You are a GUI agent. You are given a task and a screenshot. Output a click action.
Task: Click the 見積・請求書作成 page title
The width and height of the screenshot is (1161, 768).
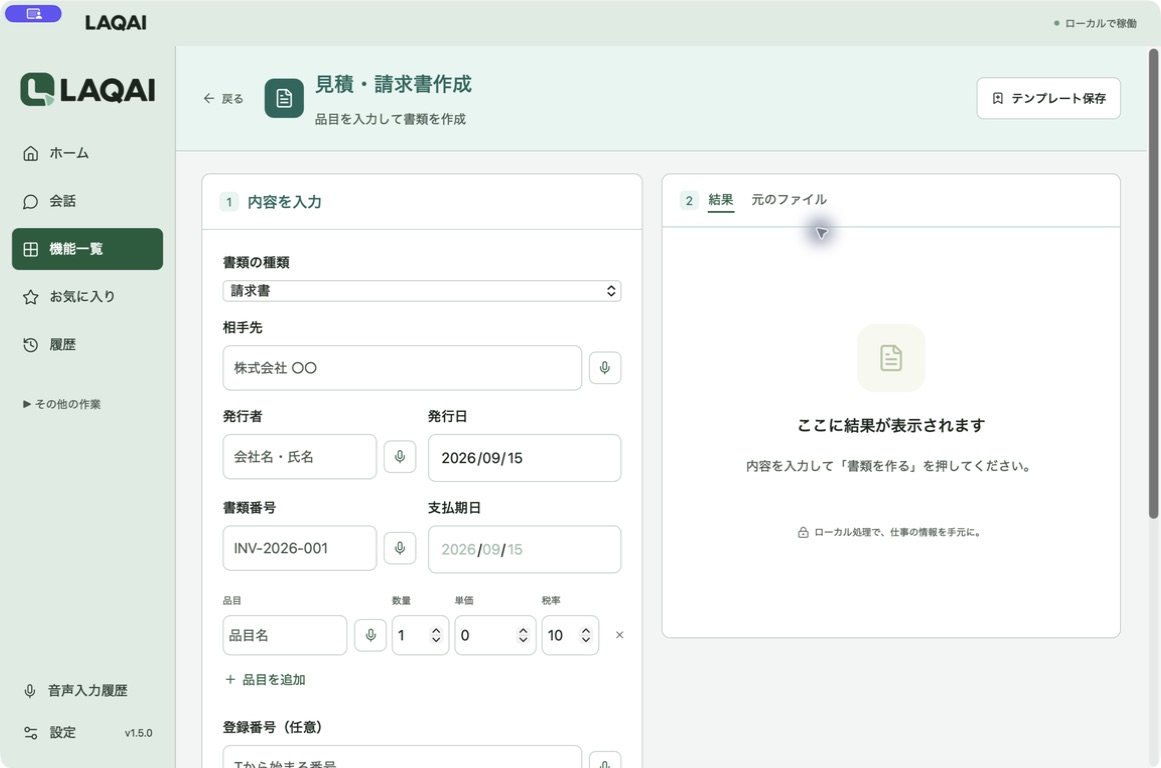coord(393,84)
